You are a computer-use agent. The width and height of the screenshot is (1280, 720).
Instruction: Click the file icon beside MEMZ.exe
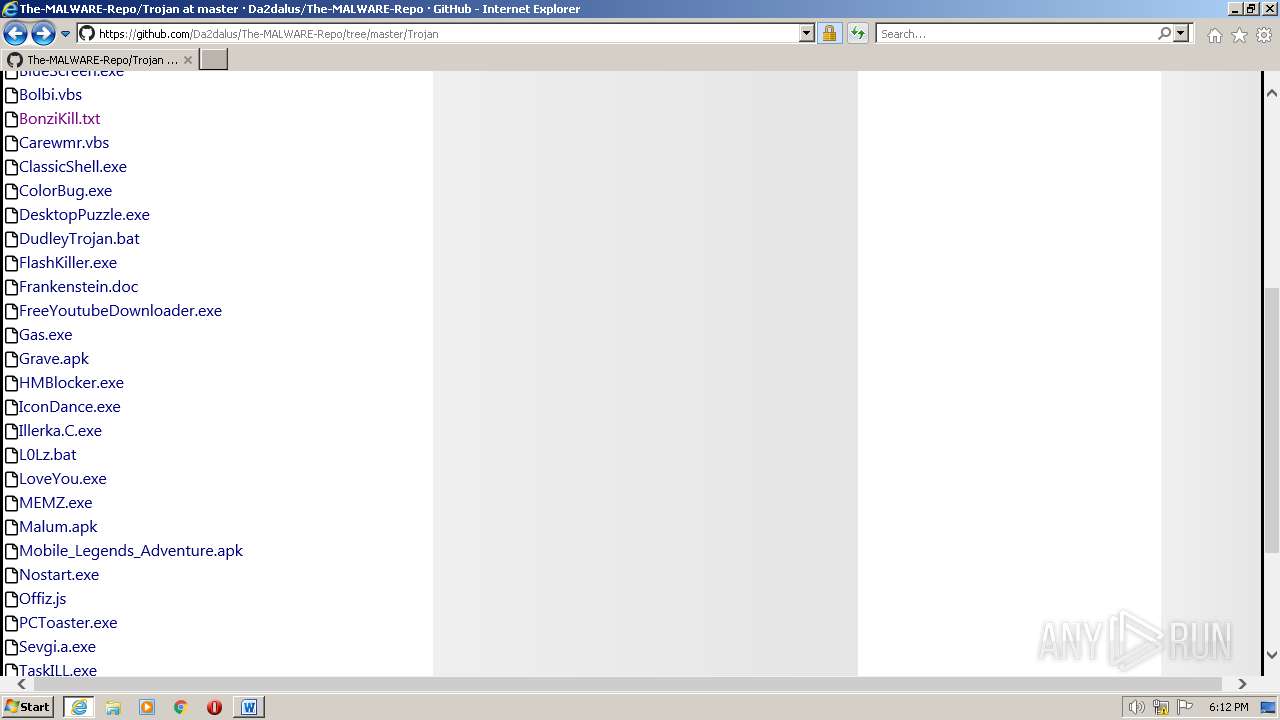(x=11, y=503)
